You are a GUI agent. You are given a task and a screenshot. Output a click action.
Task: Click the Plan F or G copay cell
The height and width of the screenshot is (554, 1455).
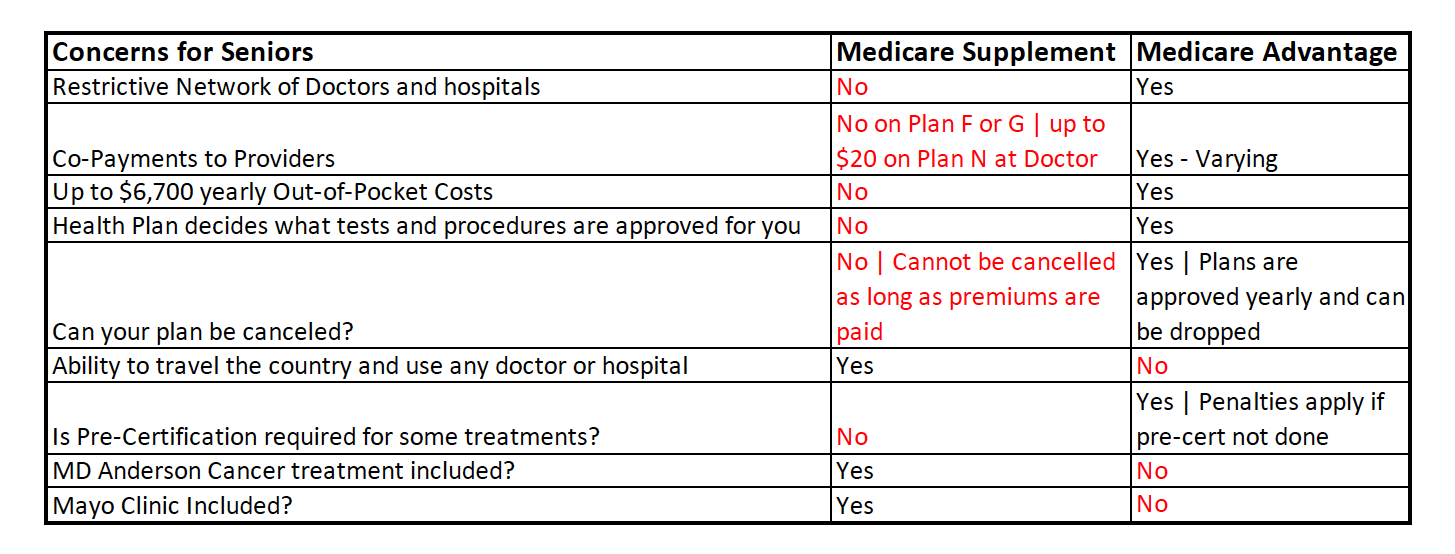pyautogui.click(x=981, y=140)
